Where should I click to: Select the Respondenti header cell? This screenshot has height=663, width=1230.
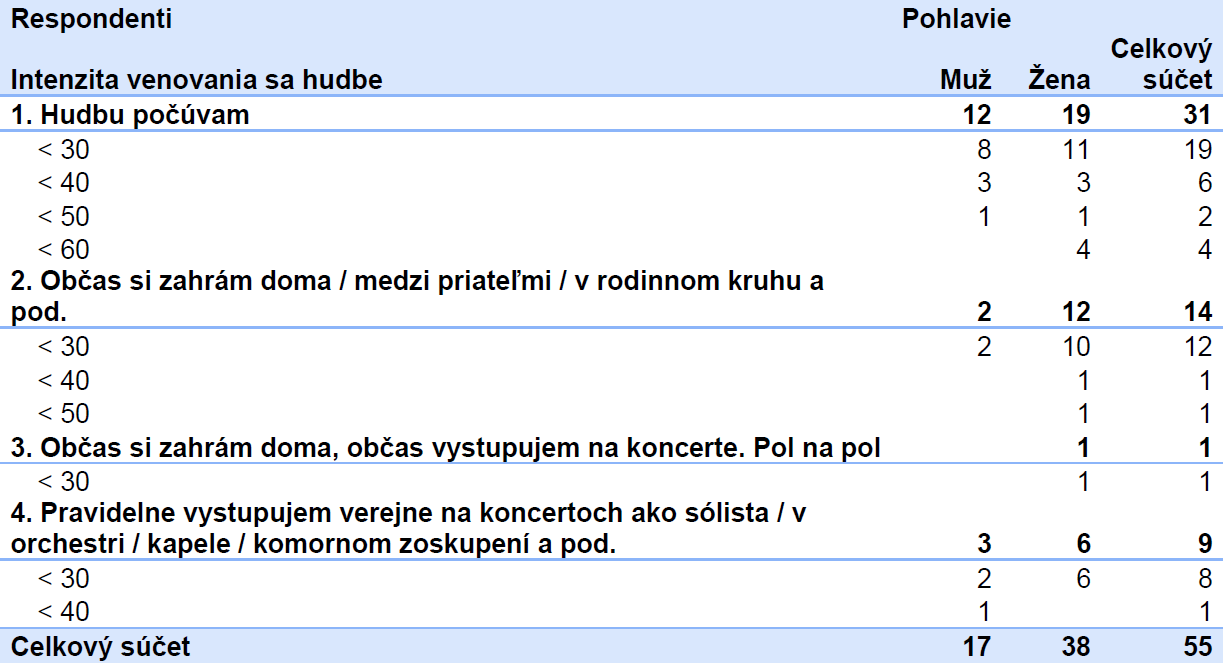coord(91,19)
